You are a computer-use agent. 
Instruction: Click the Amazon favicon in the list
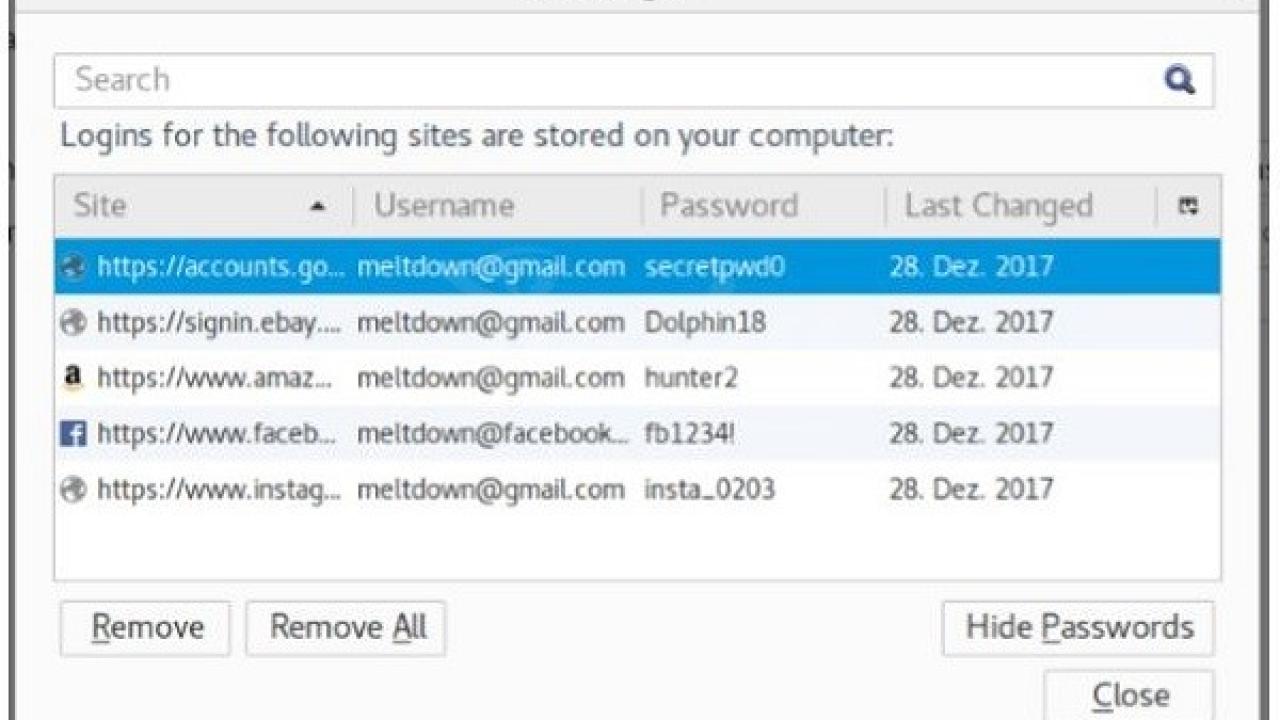(73, 377)
